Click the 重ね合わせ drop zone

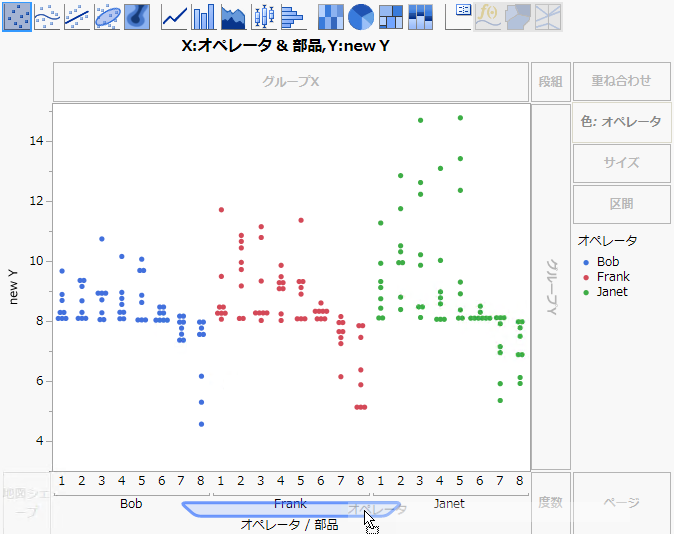click(622, 81)
